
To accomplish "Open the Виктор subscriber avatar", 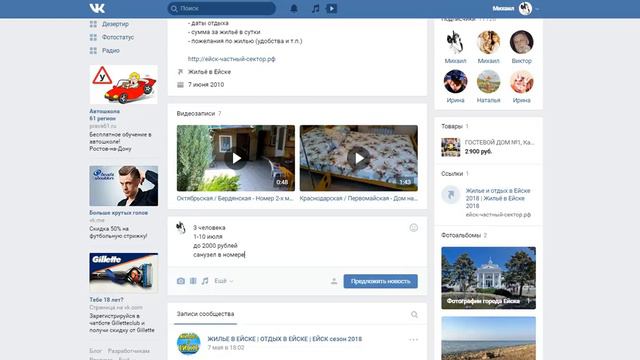I will click(x=522, y=42).
